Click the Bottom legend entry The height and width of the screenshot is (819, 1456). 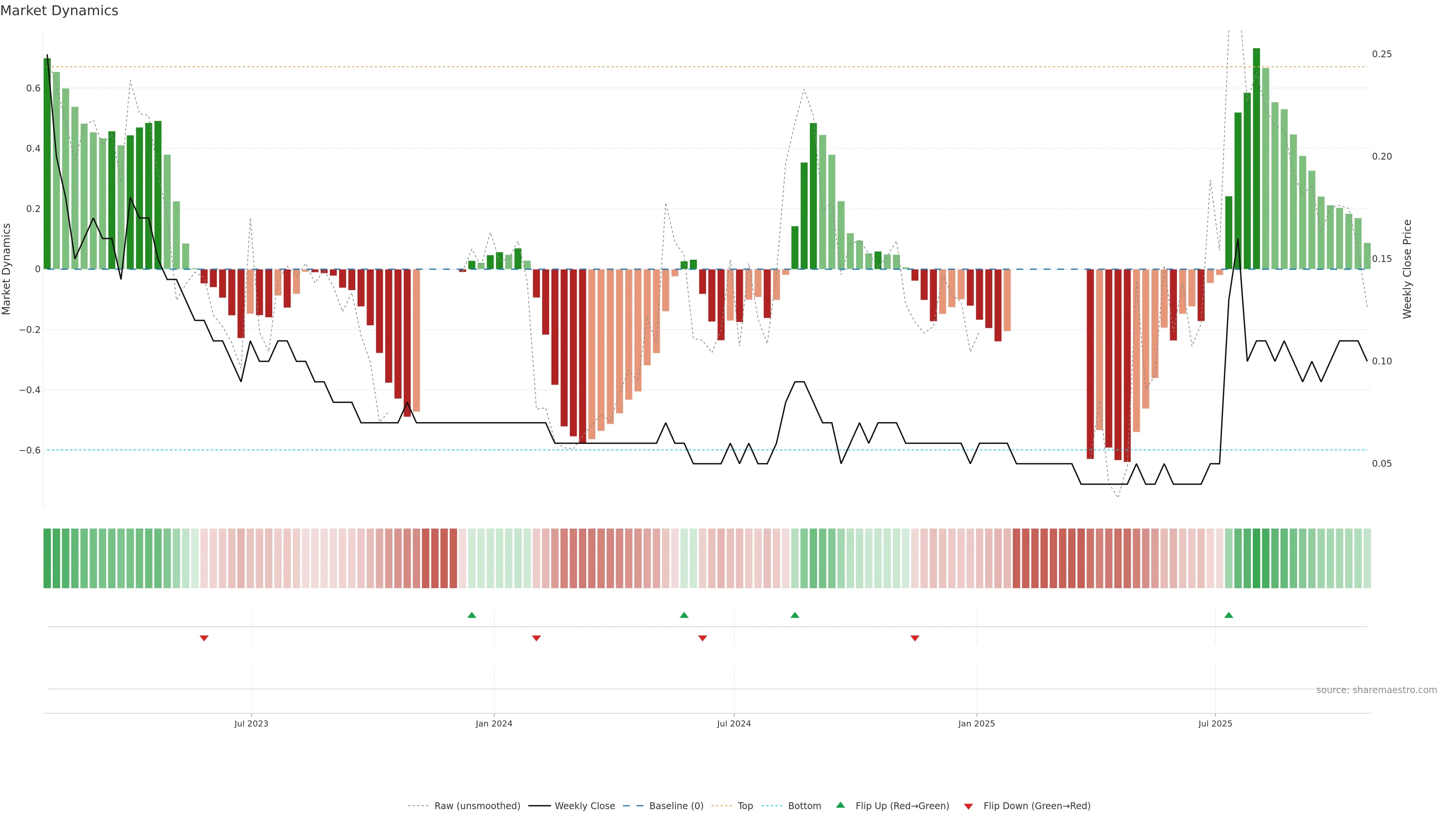[x=804, y=806]
